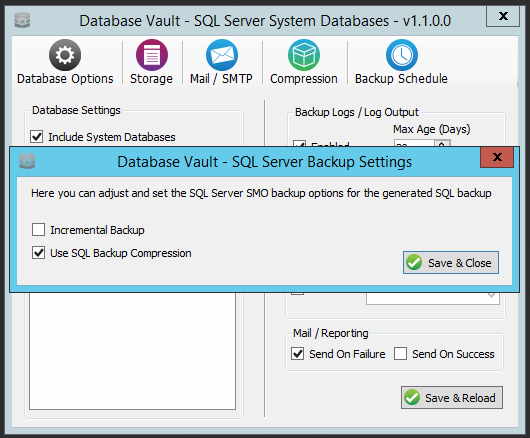
Task: Open Database Options gear icon
Action: pyautogui.click(x=65, y=55)
